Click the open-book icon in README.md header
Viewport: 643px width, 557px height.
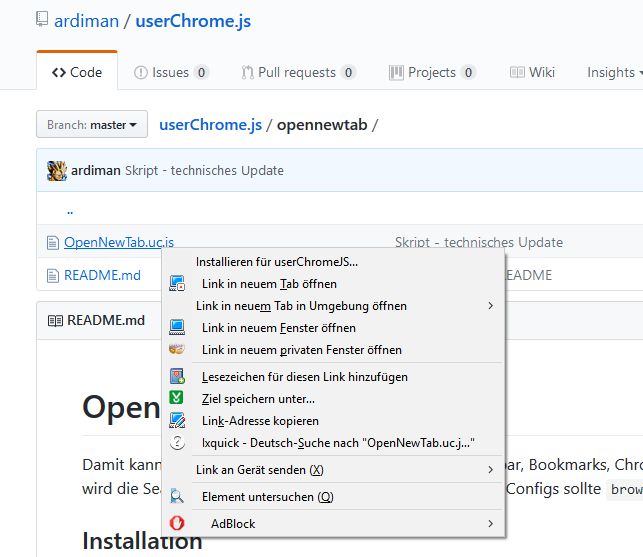tap(55, 320)
